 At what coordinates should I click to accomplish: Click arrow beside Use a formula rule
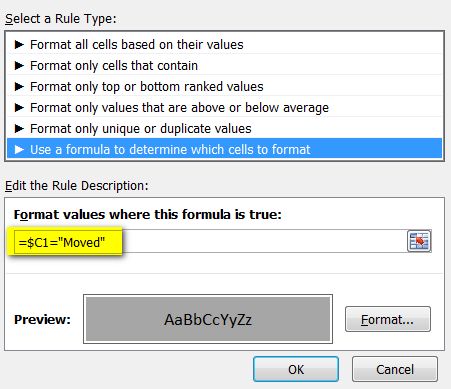click(19, 149)
